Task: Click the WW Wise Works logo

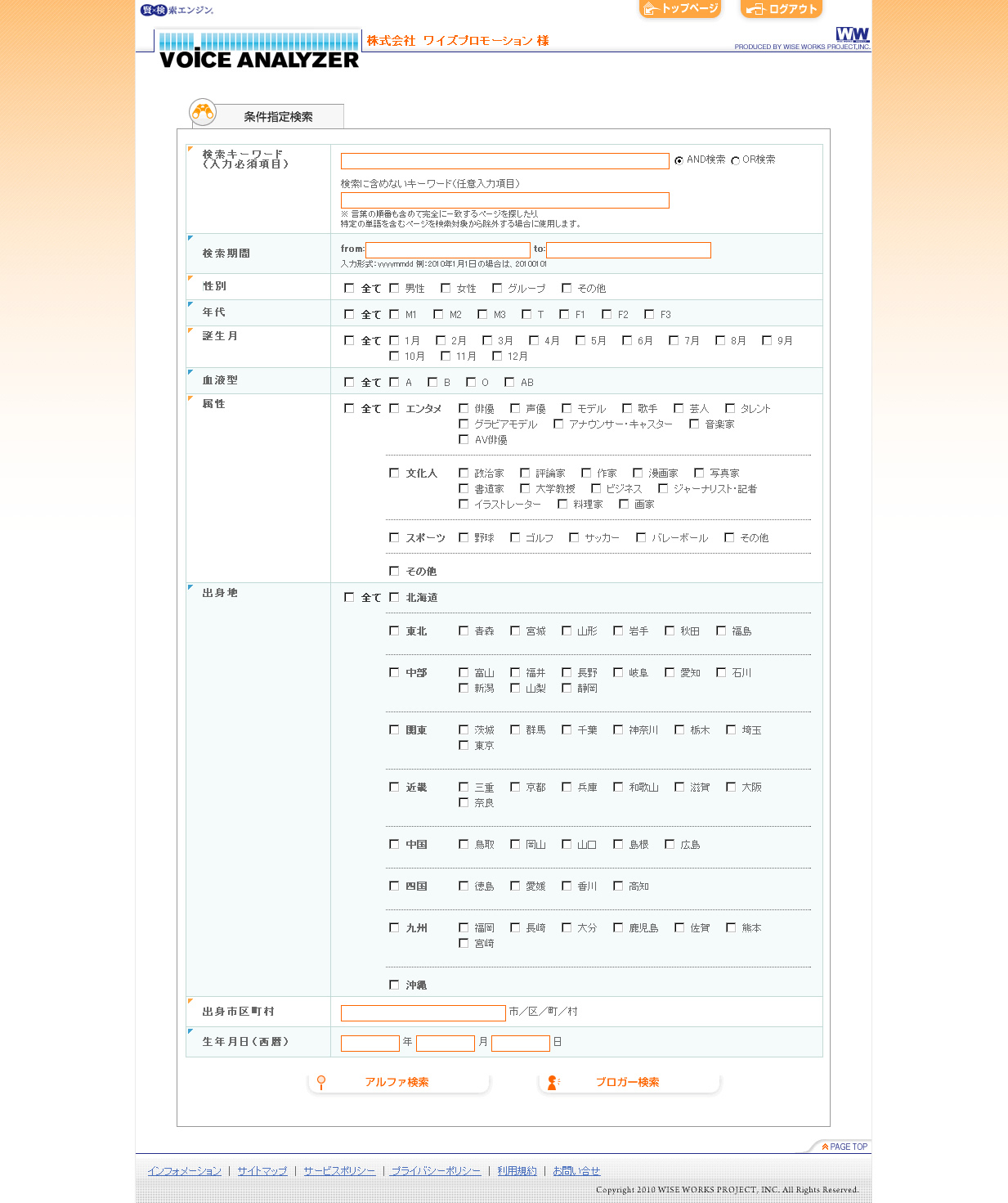Action: point(852,34)
